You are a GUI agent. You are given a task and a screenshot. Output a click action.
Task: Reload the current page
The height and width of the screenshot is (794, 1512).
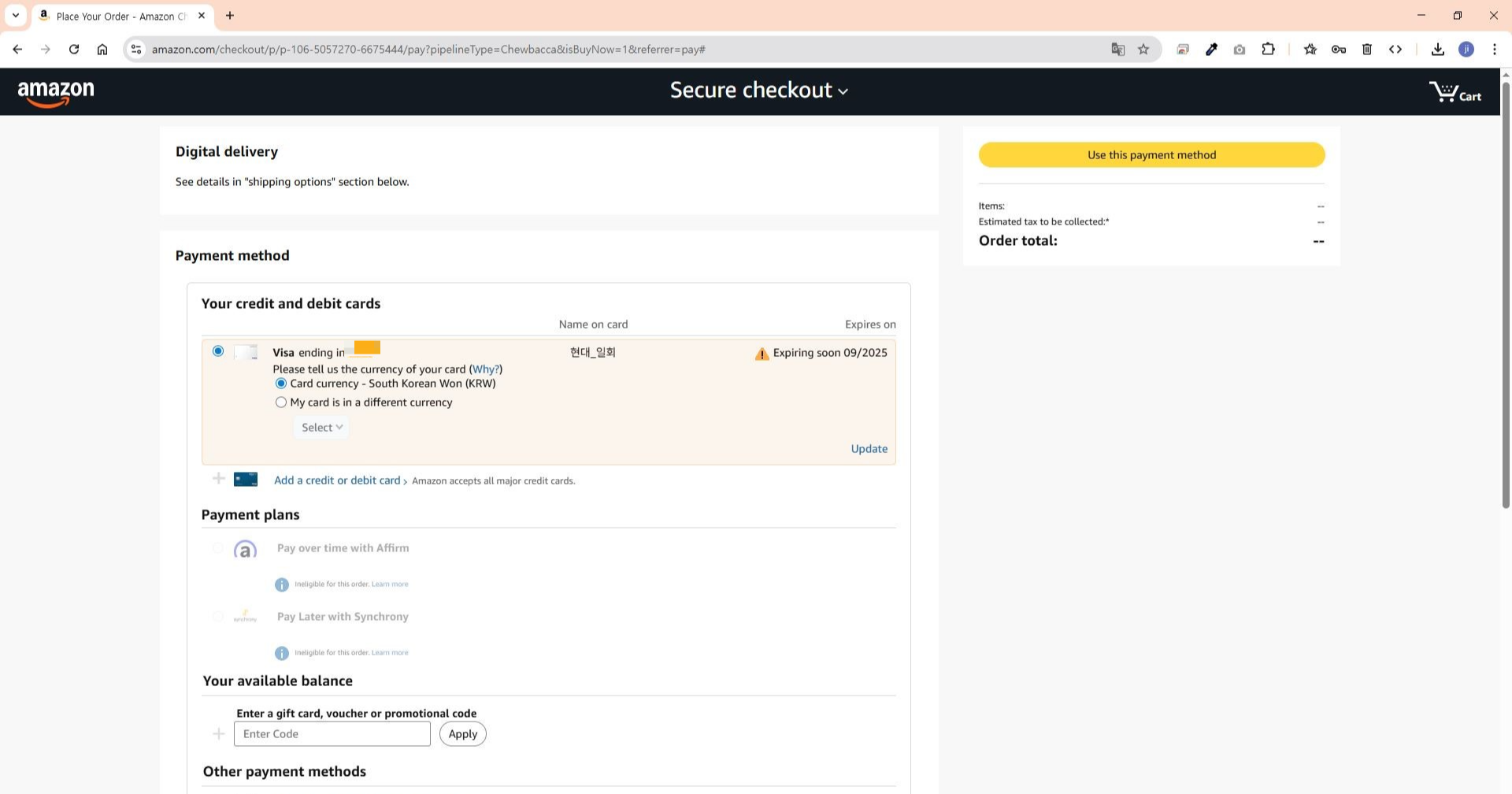pyautogui.click(x=74, y=49)
